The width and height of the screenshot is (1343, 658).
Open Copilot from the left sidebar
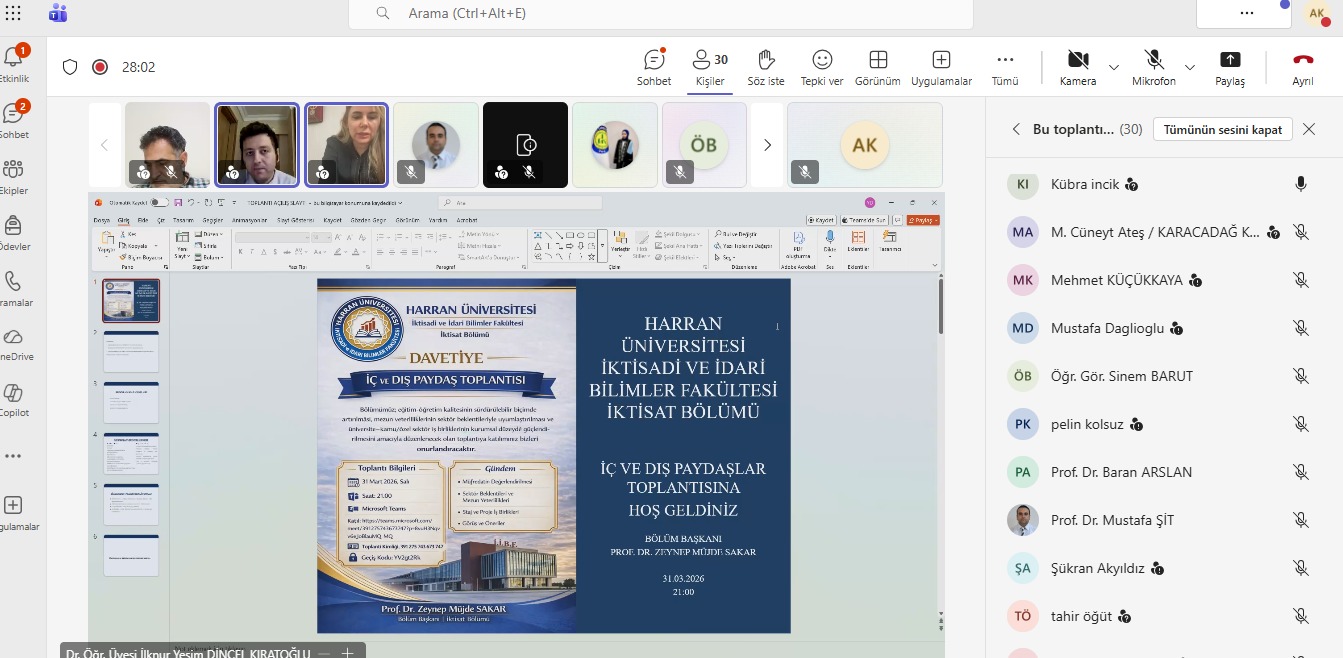click(15, 398)
